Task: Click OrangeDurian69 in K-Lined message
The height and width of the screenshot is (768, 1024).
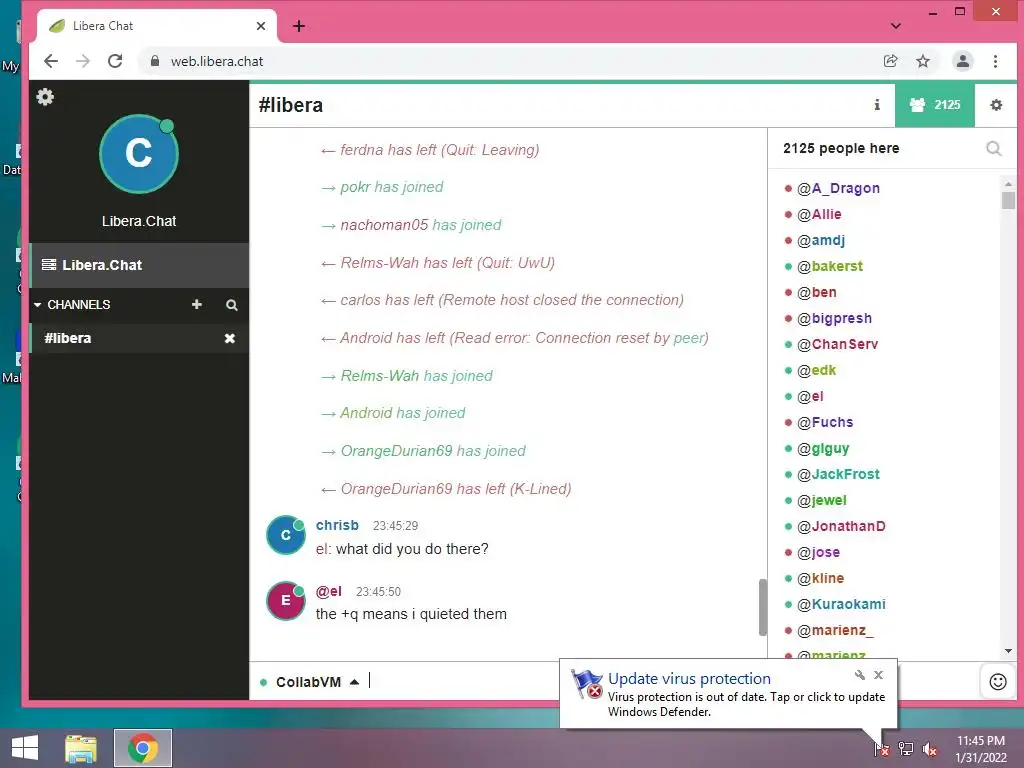Action: [396, 489]
